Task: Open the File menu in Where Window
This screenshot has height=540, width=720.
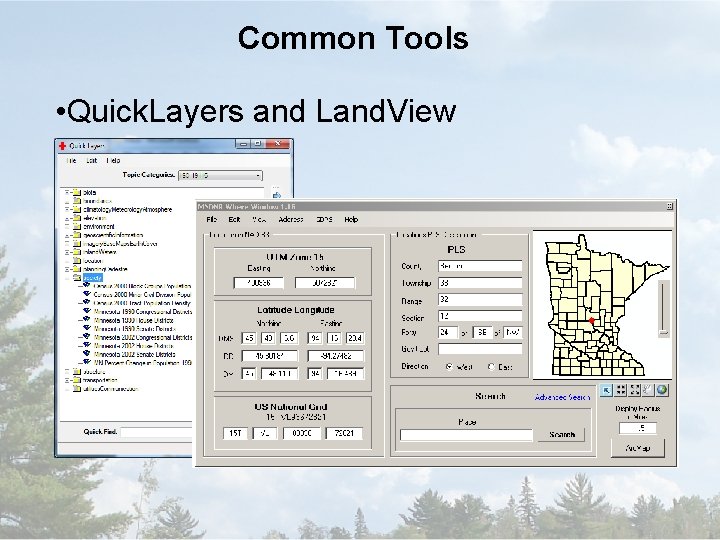Action: (x=212, y=219)
